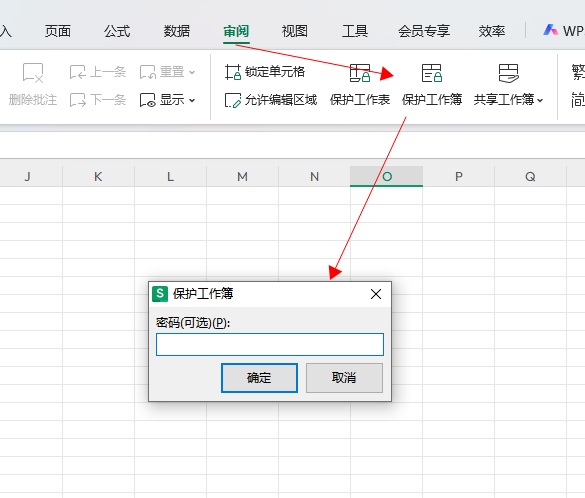
Task: Select column M header
Action: pyautogui.click(x=243, y=176)
